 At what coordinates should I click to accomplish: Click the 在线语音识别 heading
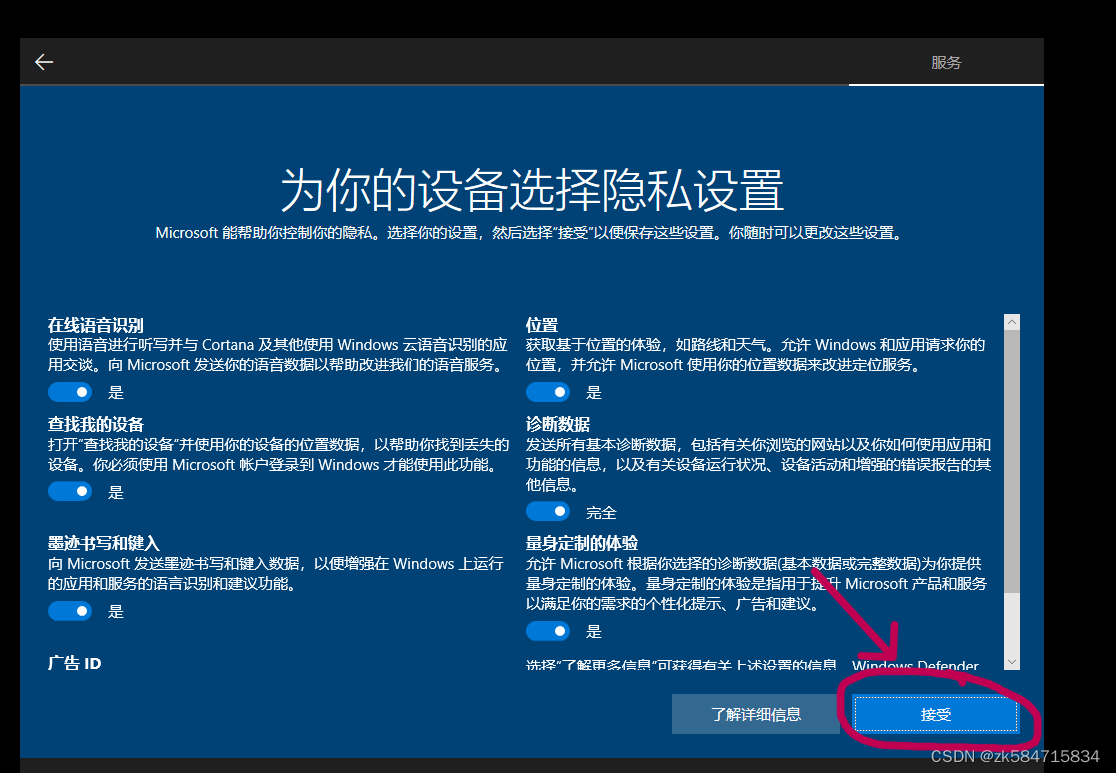pyautogui.click(x=95, y=325)
